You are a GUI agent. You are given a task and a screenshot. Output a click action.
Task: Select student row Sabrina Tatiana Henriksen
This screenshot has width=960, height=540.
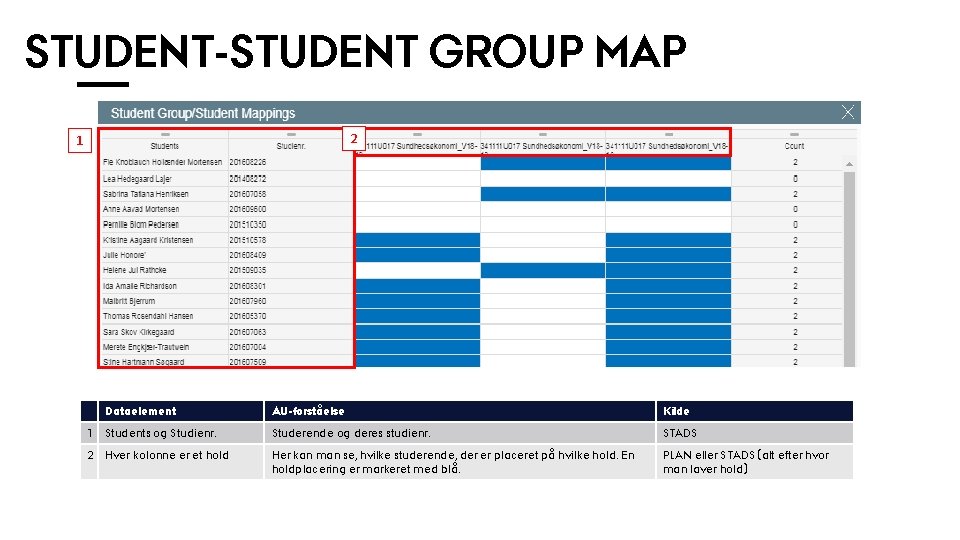pos(146,194)
